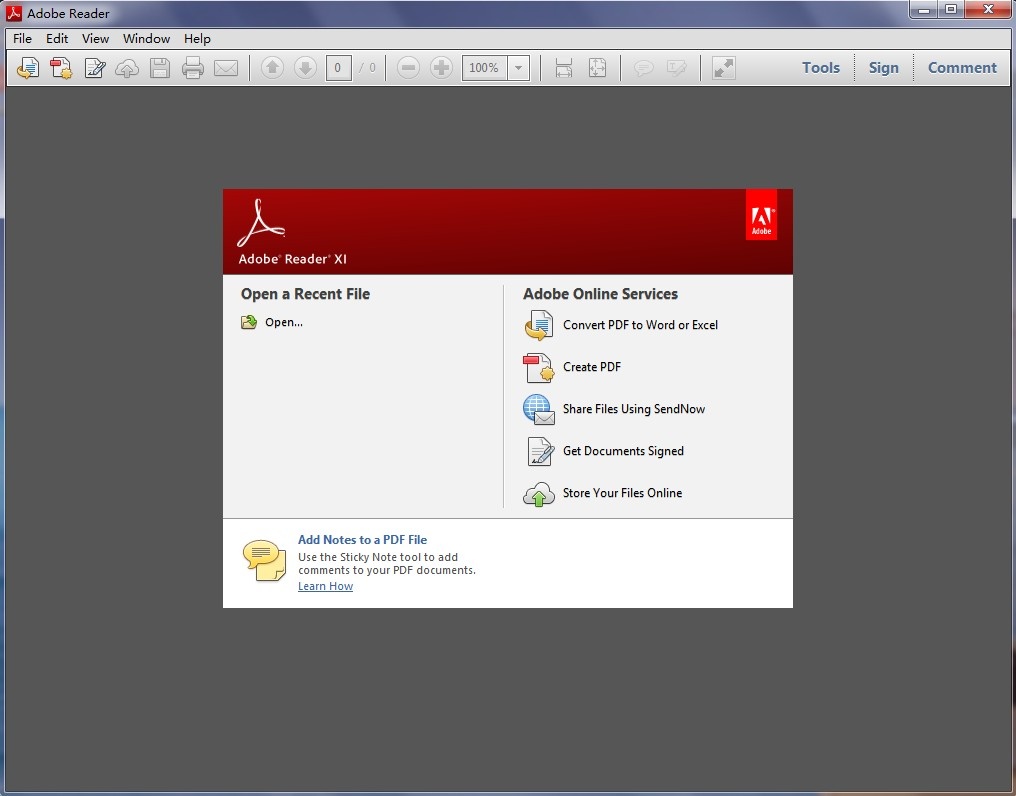Viewport: 1016px width, 796px height.
Task: Open the zoom percentage dropdown
Action: click(x=519, y=68)
